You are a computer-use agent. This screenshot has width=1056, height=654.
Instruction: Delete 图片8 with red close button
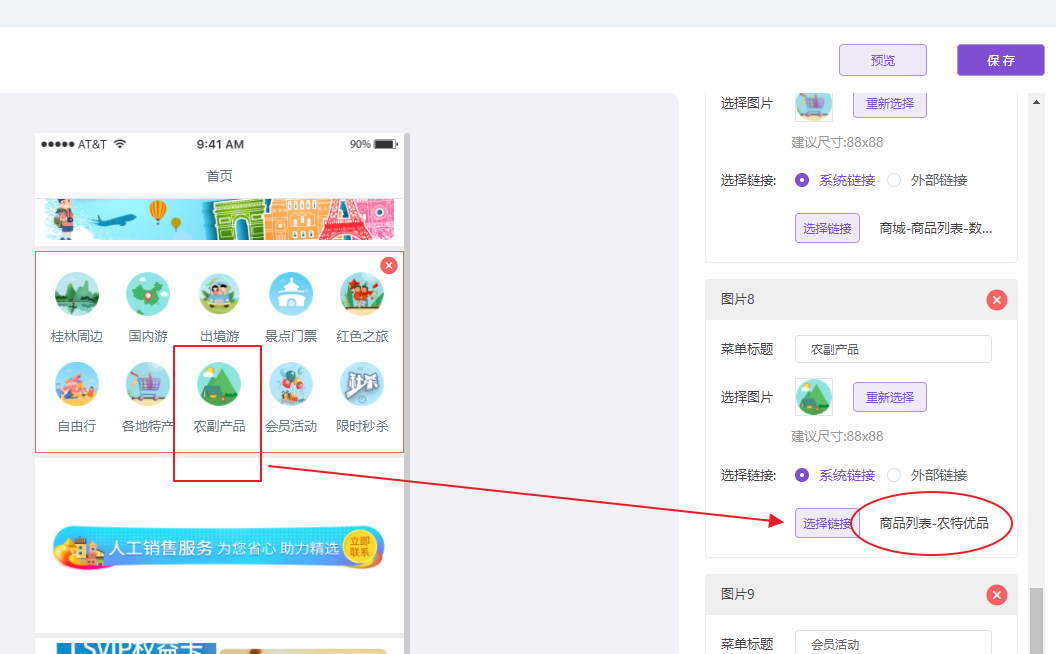point(996,300)
